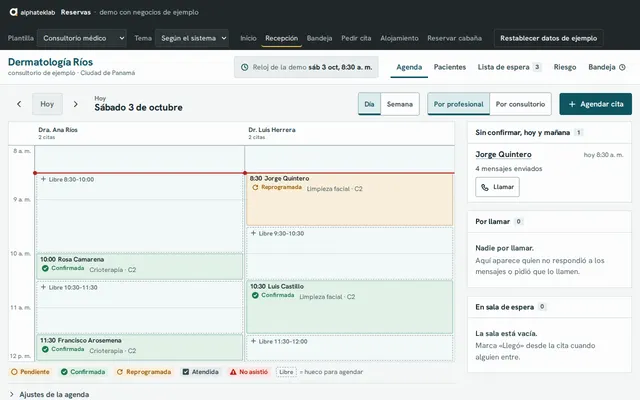640x400 pixels.
Task: Switch to Día view
Action: pos(369,104)
